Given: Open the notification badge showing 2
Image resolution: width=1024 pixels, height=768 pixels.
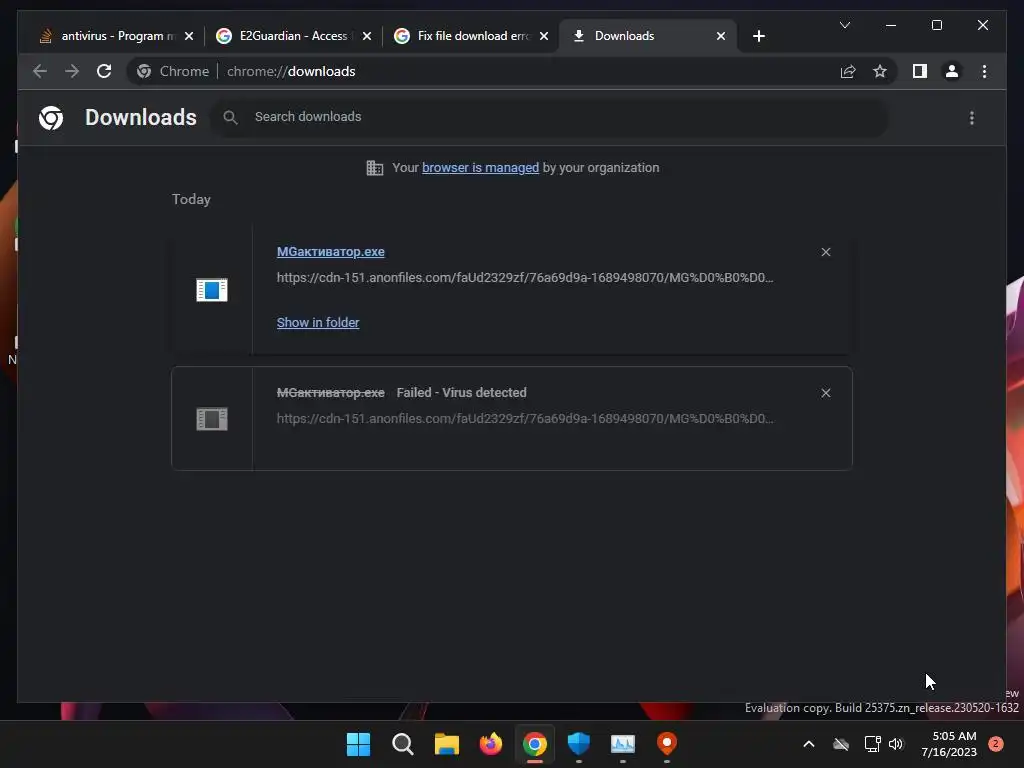Looking at the screenshot, I should point(995,744).
